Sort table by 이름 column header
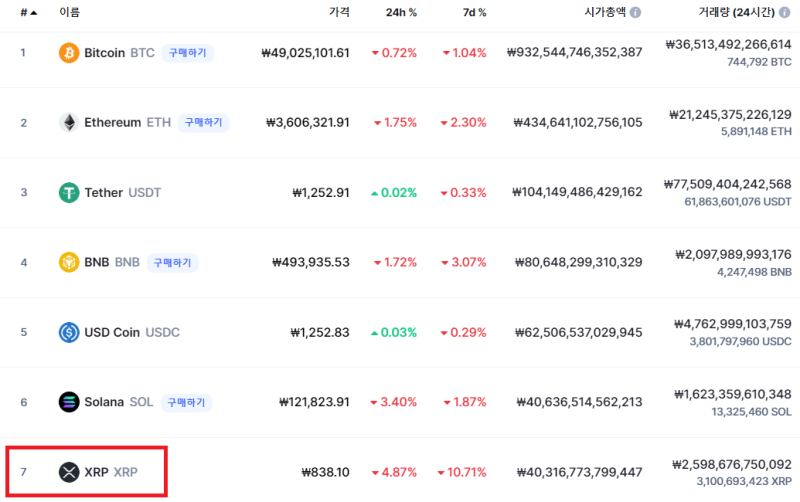This screenshot has height=502, width=800. pyautogui.click(x=69, y=12)
